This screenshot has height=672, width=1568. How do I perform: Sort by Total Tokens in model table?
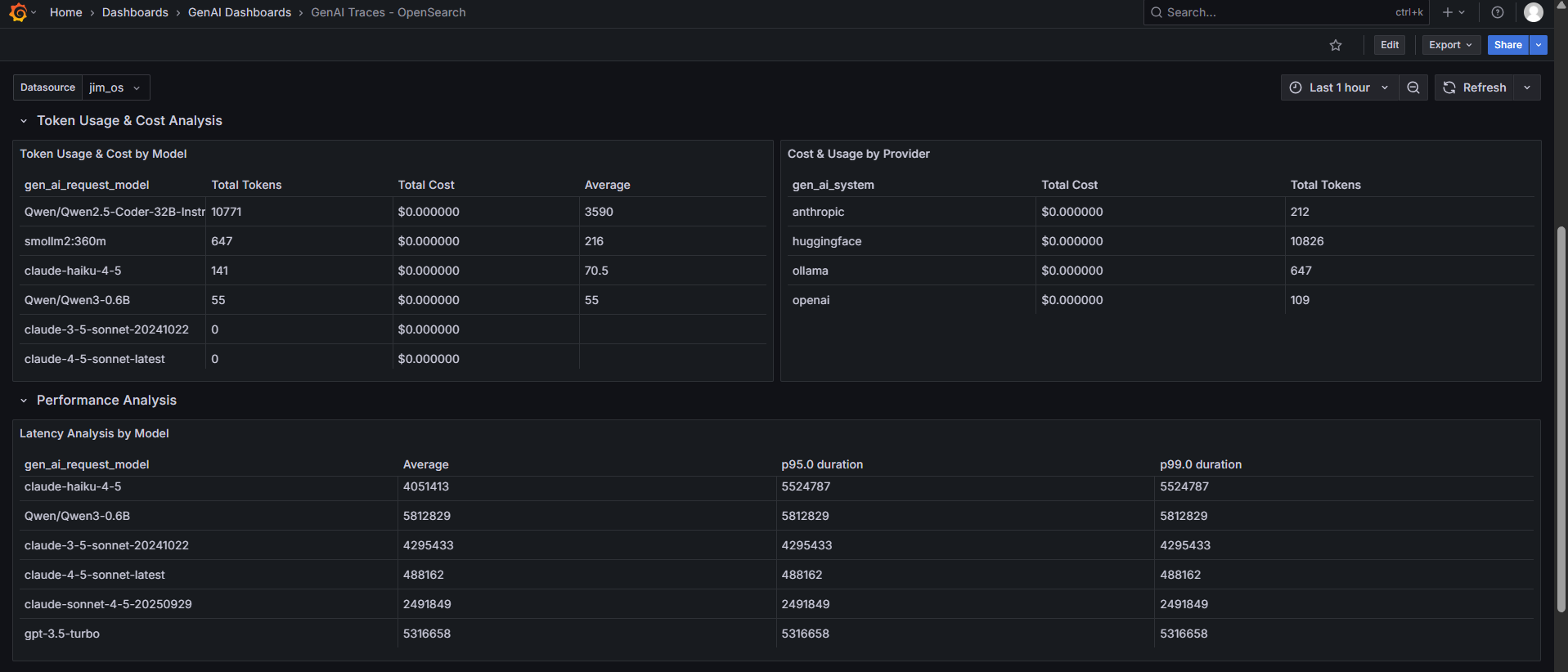click(246, 185)
